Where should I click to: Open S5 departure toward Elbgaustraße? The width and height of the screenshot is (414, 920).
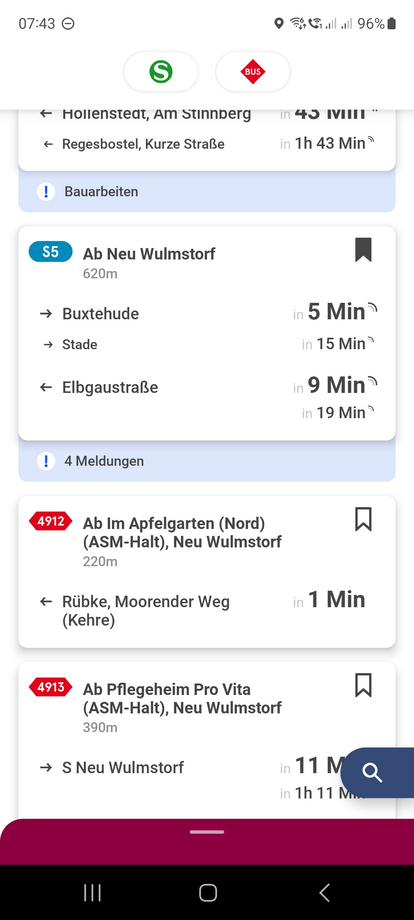[207, 387]
